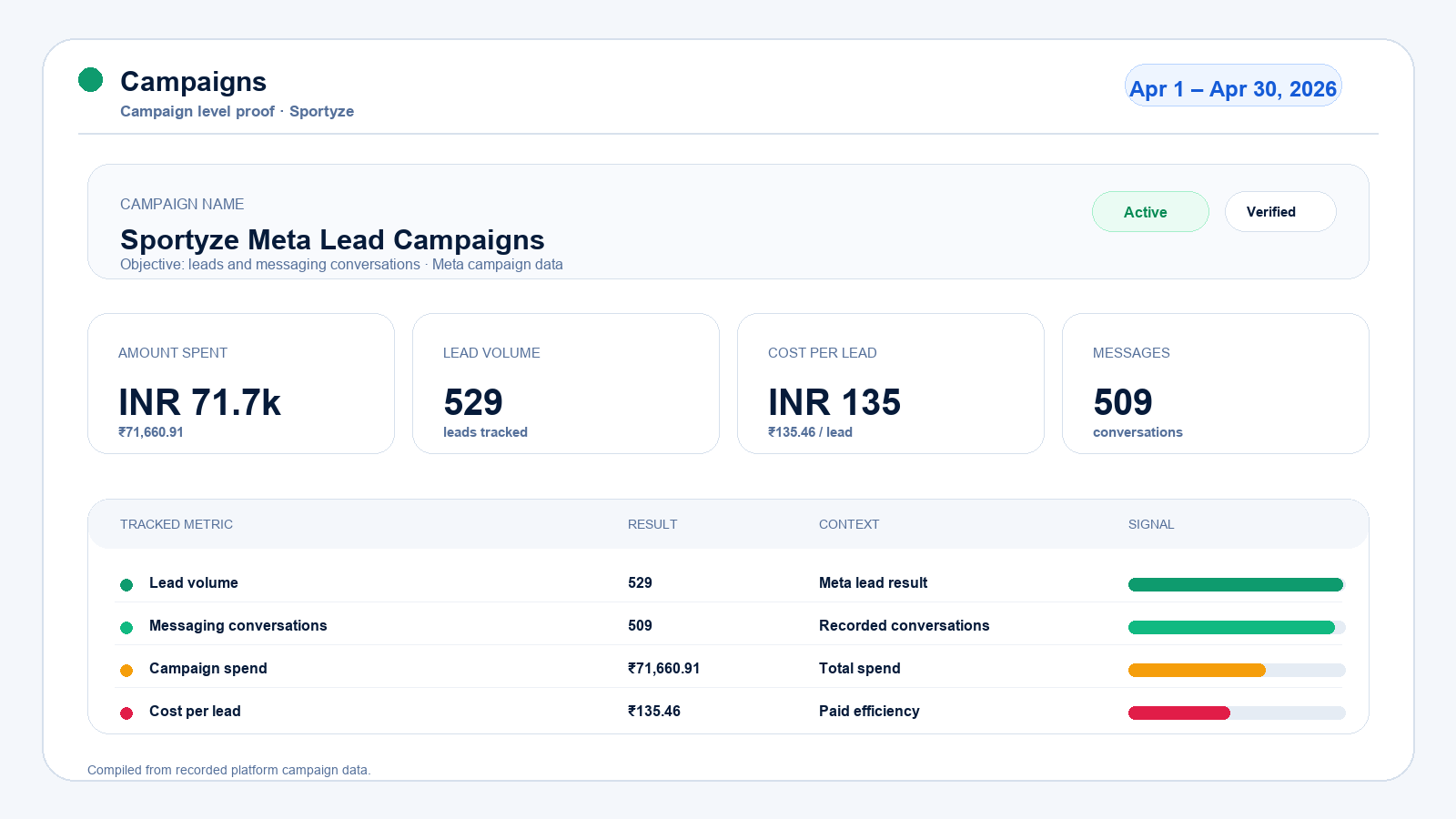
Task: Select the INR 135 cost per lead value
Action: pos(834,402)
